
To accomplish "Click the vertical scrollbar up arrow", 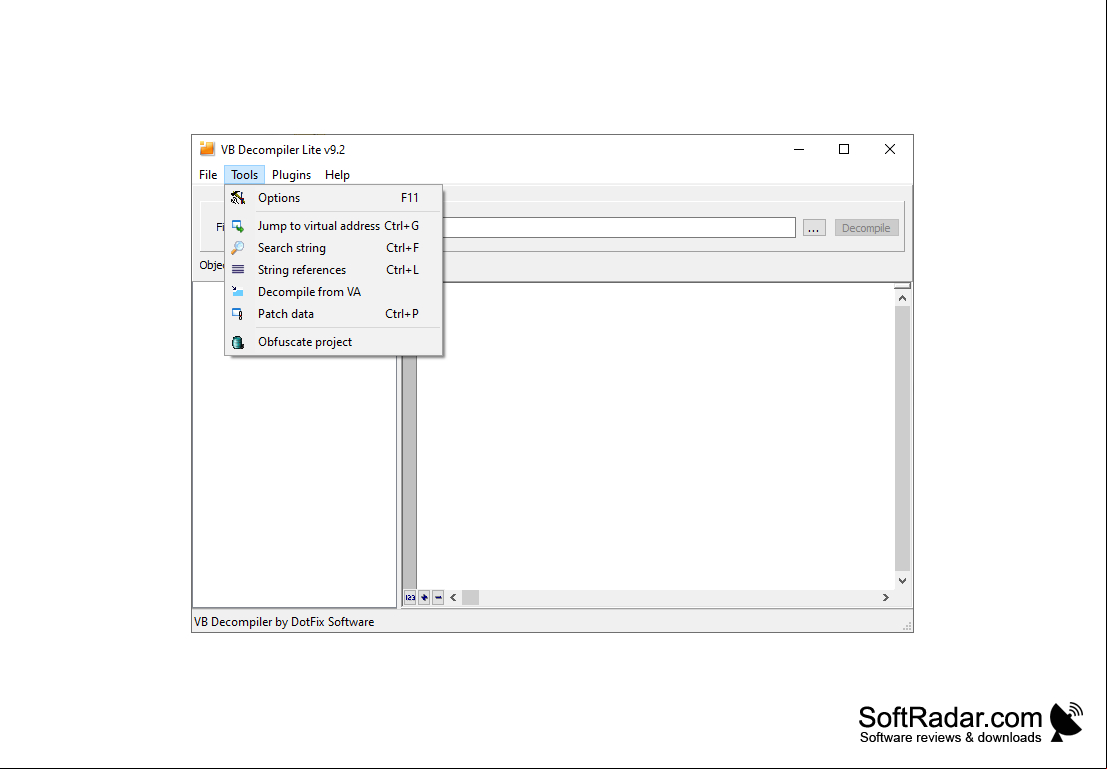I will point(902,298).
